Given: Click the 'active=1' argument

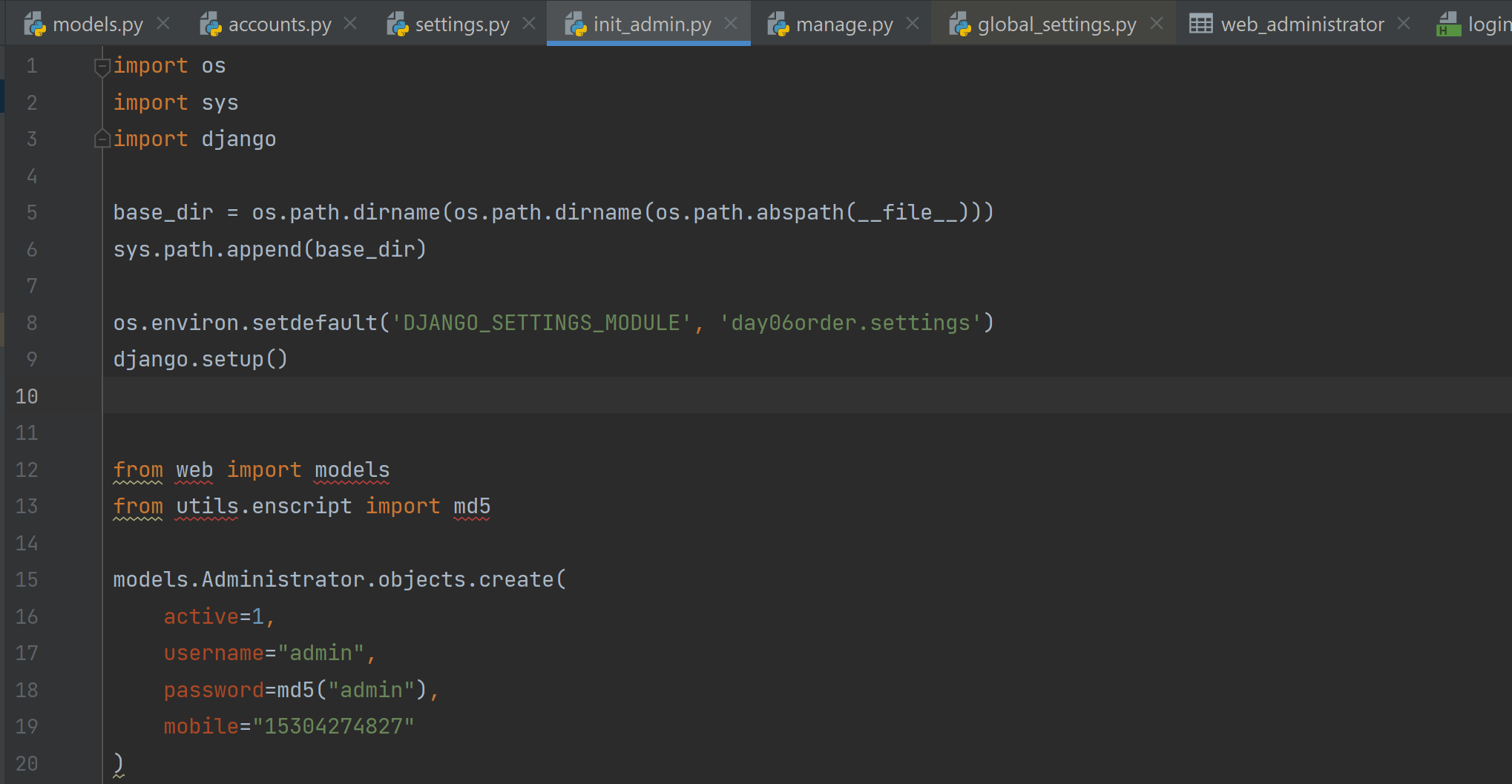Looking at the screenshot, I should (214, 616).
